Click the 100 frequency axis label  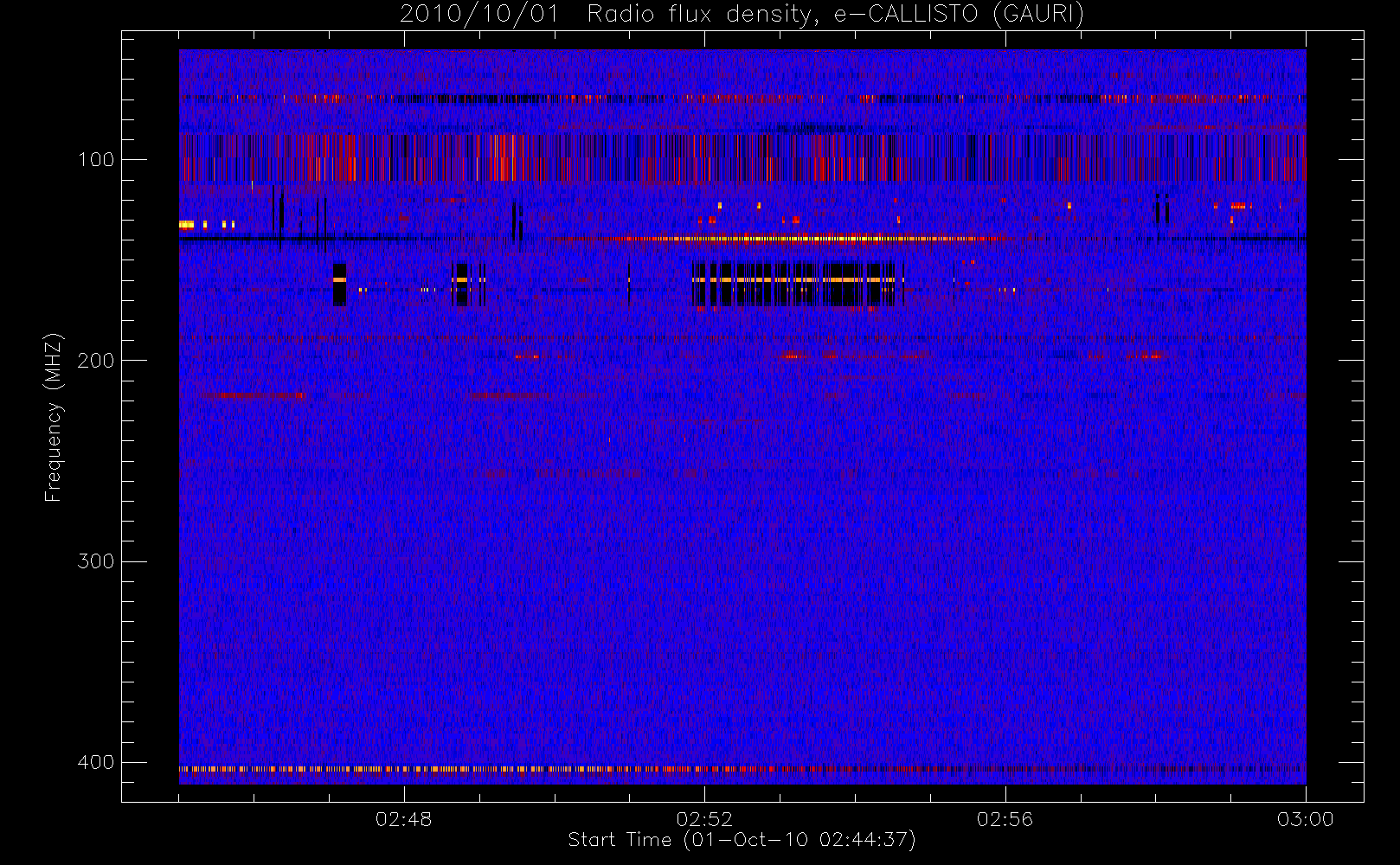[95, 160]
